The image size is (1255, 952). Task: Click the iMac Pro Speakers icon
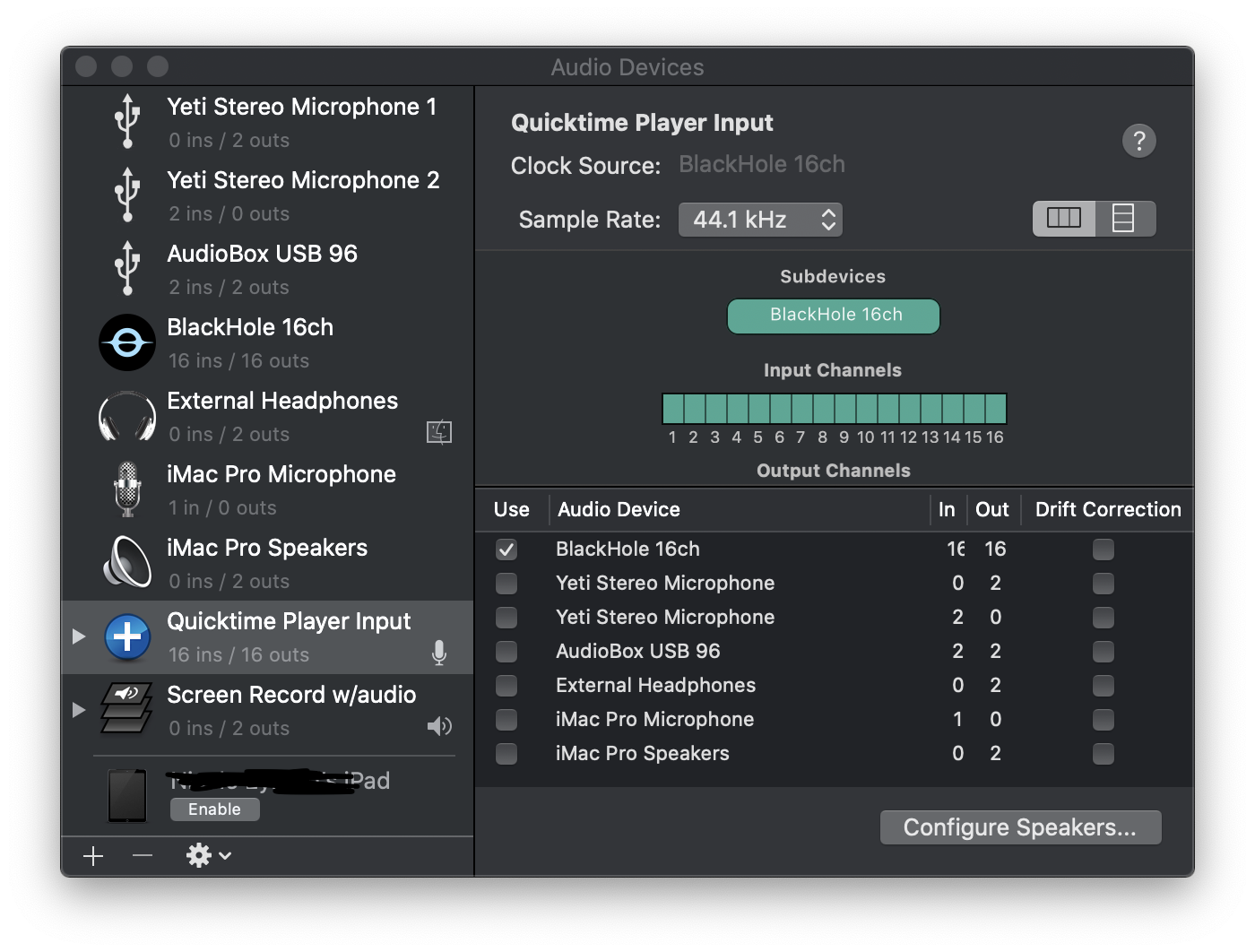(x=127, y=562)
